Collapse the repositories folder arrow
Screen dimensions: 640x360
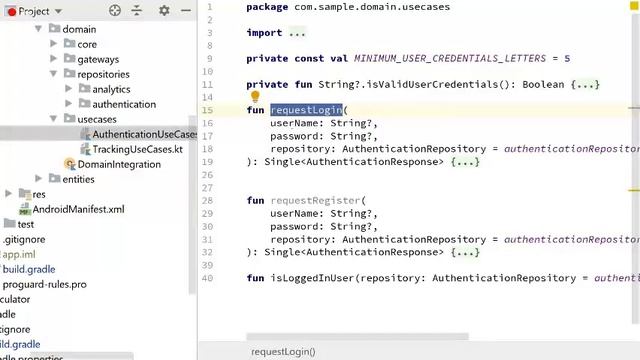pyautogui.click(x=53, y=73)
